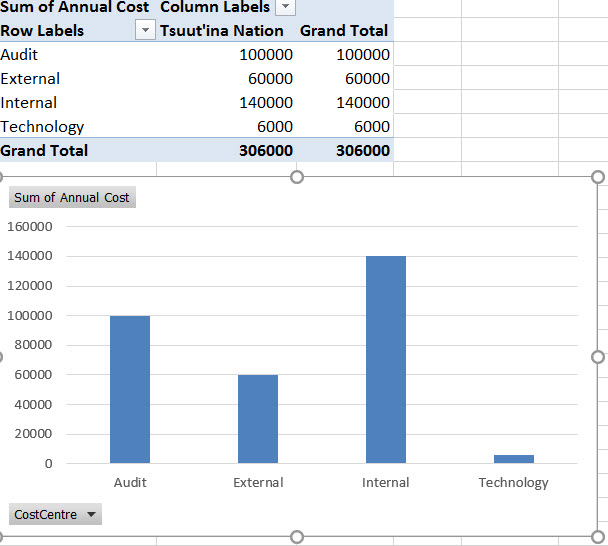This screenshot has width=608, height=546.
Task: Click the top-right chart corner handle
Action: 598,177
